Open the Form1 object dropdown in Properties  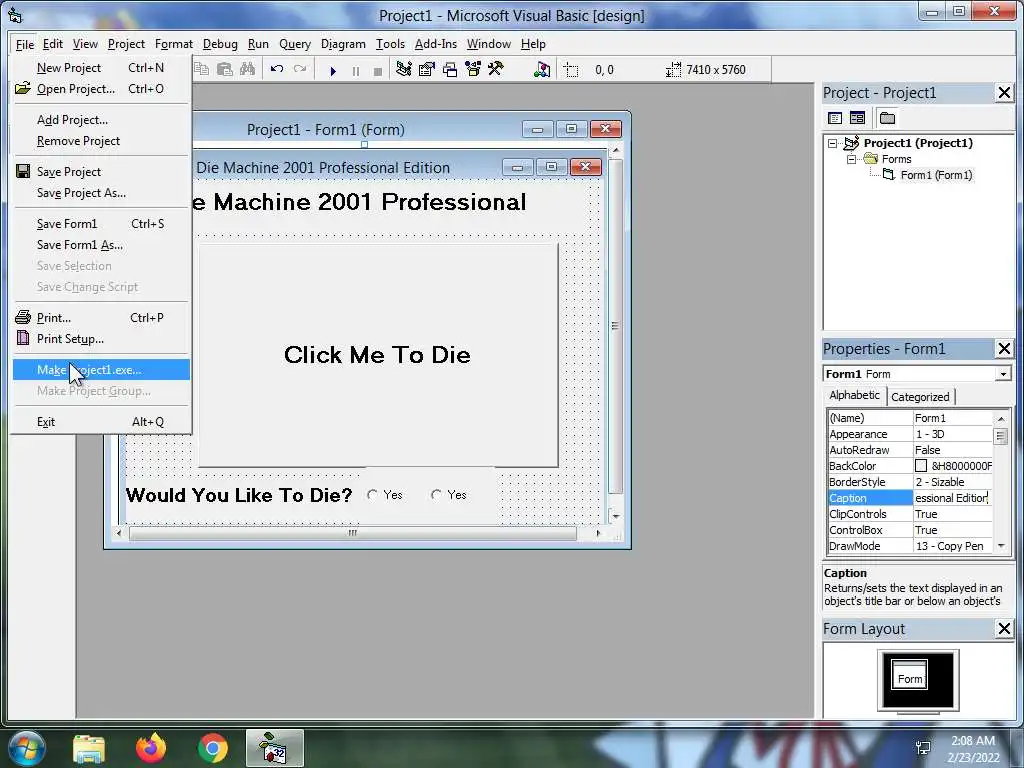tap(1003, 374)
